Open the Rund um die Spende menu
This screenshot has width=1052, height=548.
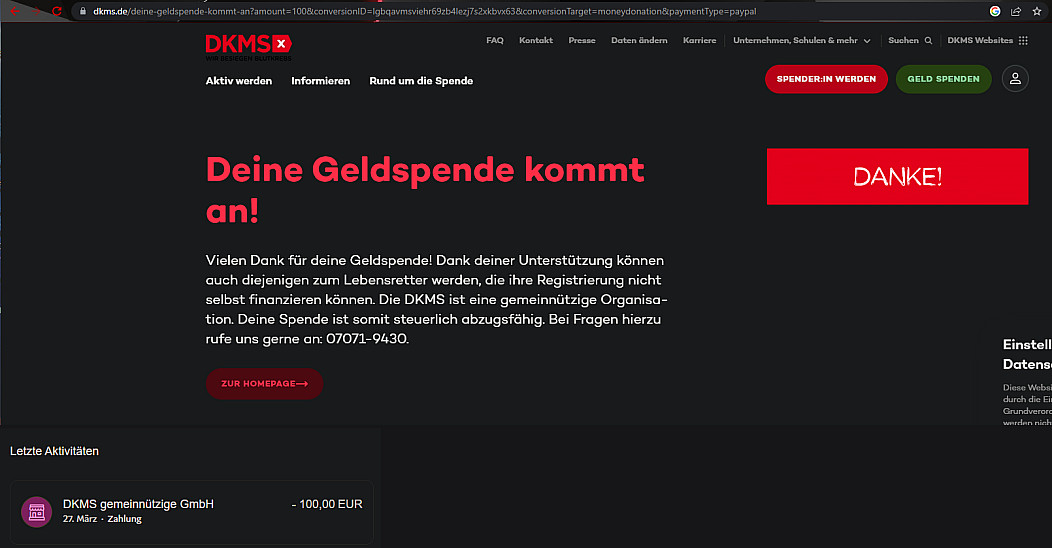421,81
